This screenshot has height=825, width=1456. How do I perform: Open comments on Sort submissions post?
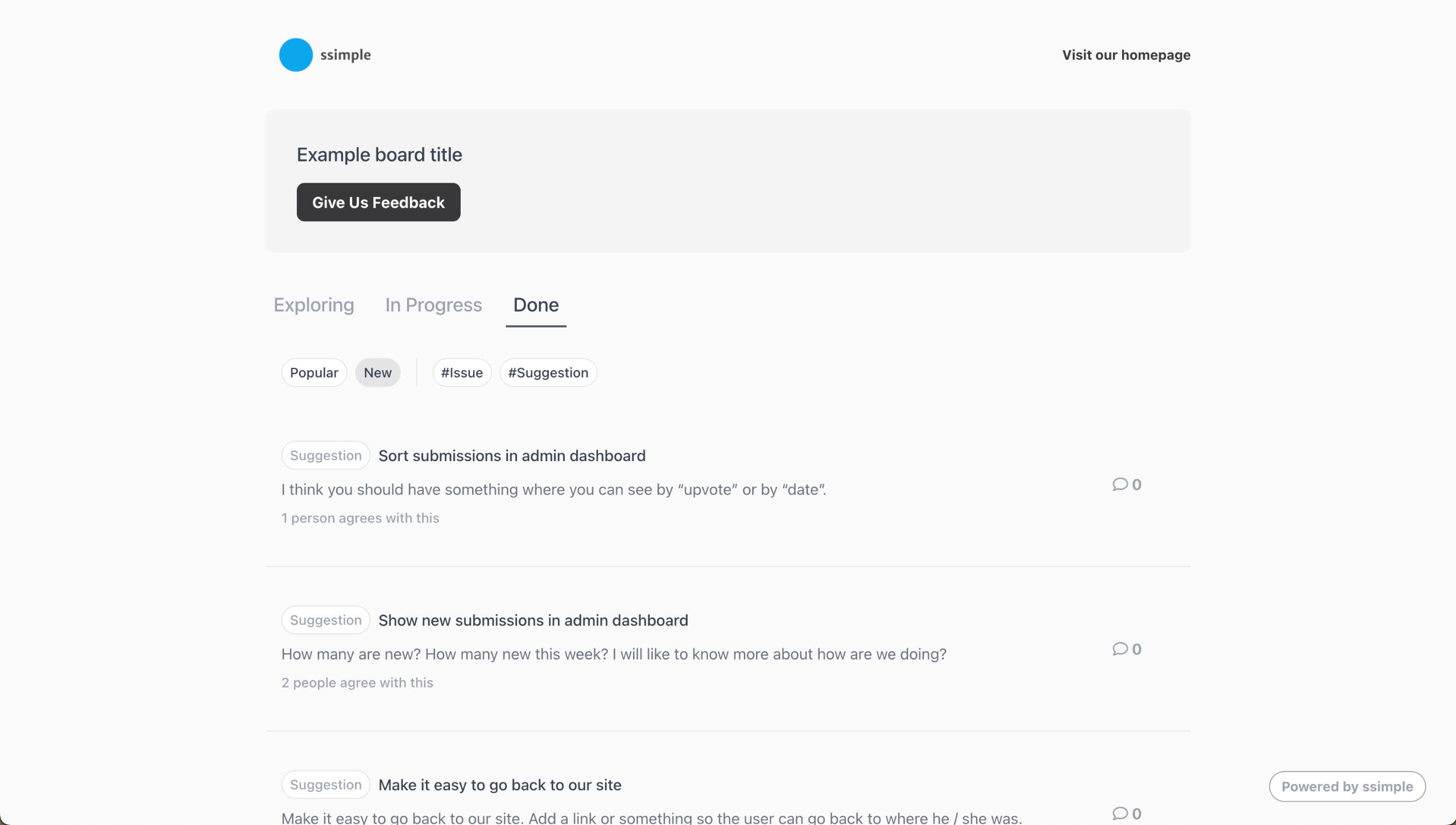(x=1127, y=484)
